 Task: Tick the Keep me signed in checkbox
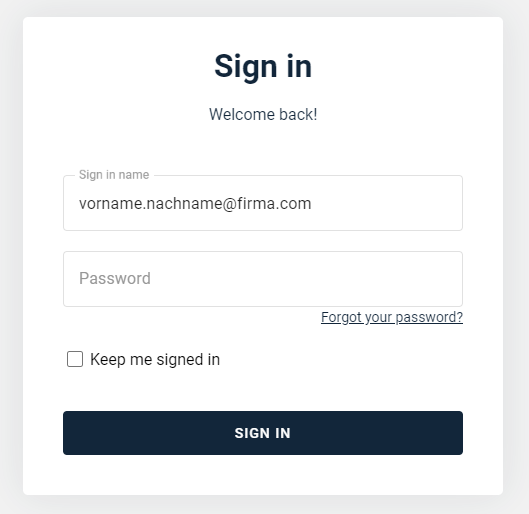point(75,359)
